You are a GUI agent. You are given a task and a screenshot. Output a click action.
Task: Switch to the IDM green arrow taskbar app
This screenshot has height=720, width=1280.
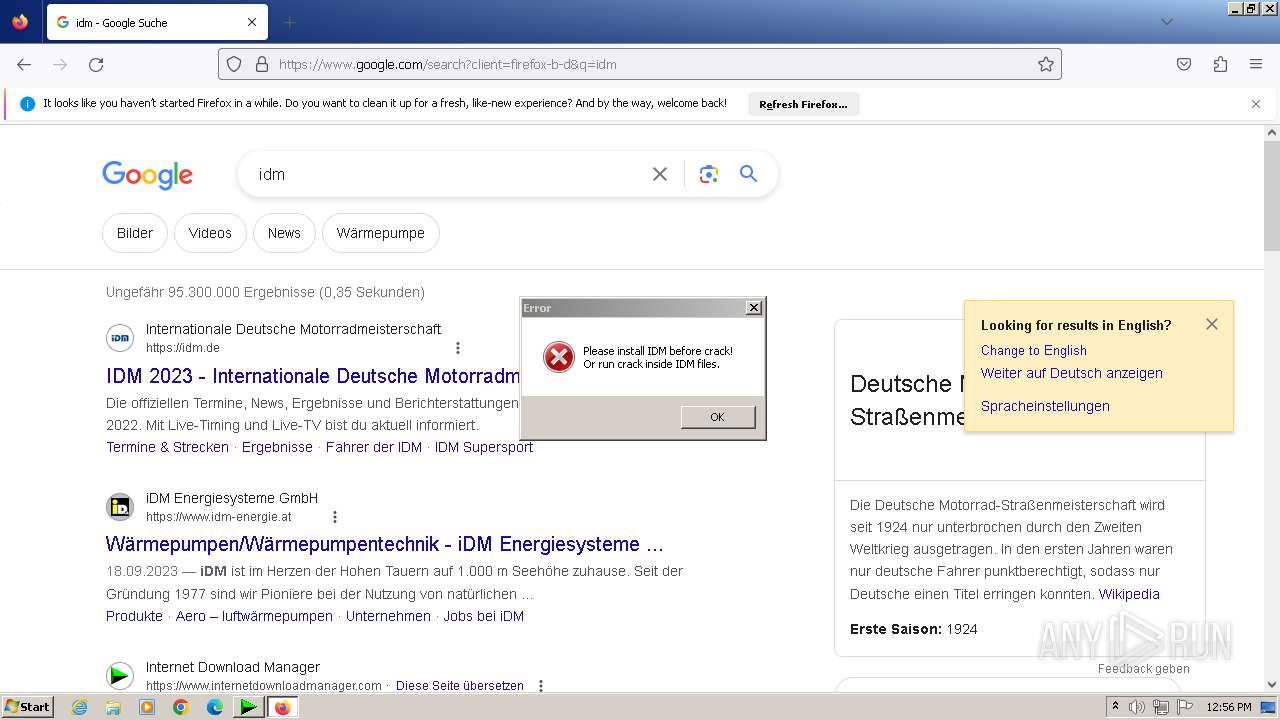click(x=248, y=707)
